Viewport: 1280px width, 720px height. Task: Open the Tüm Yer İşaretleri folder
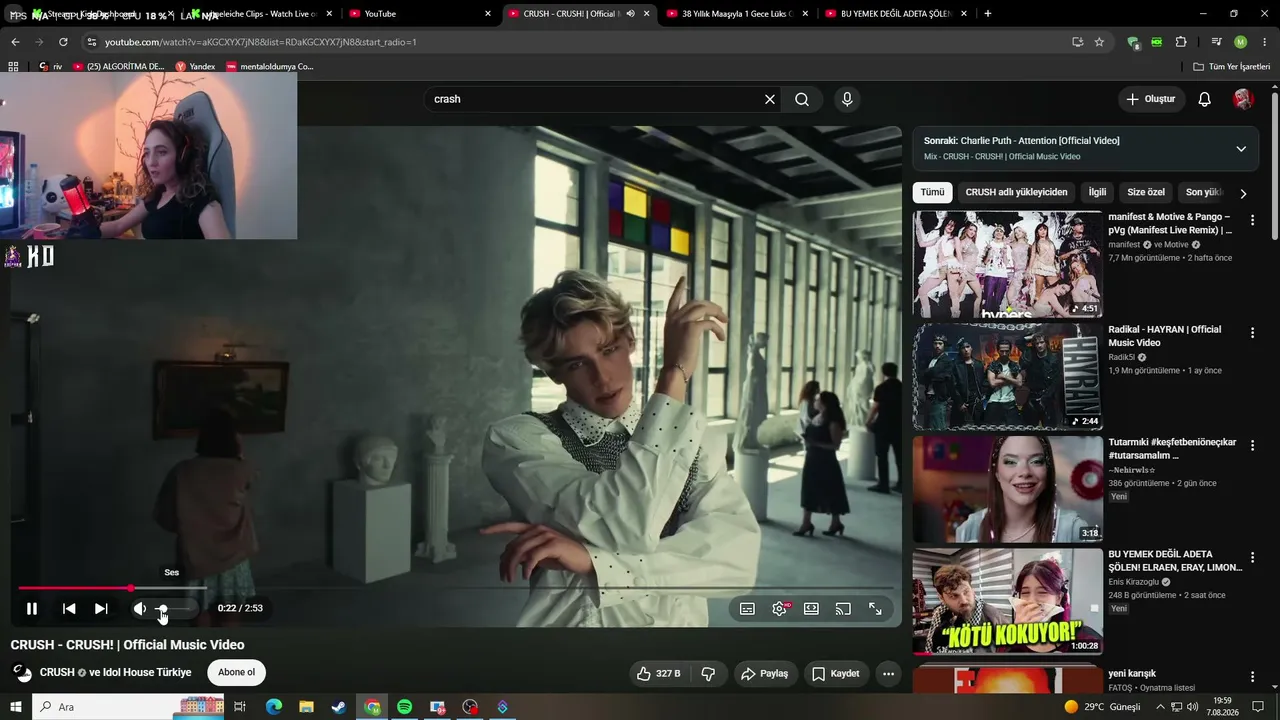[x=1232, y=67]
